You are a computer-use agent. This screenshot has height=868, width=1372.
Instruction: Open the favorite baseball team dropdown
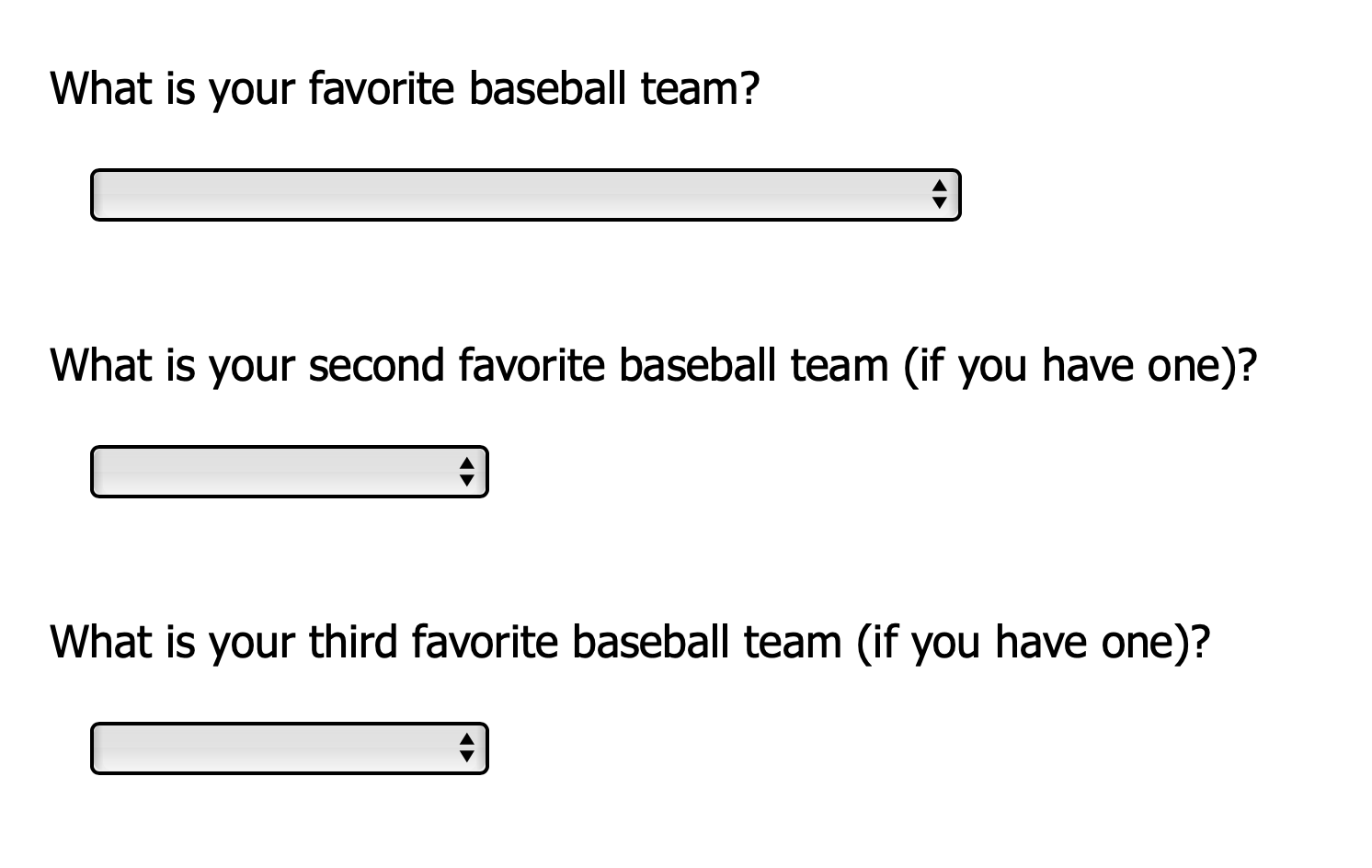524,195
